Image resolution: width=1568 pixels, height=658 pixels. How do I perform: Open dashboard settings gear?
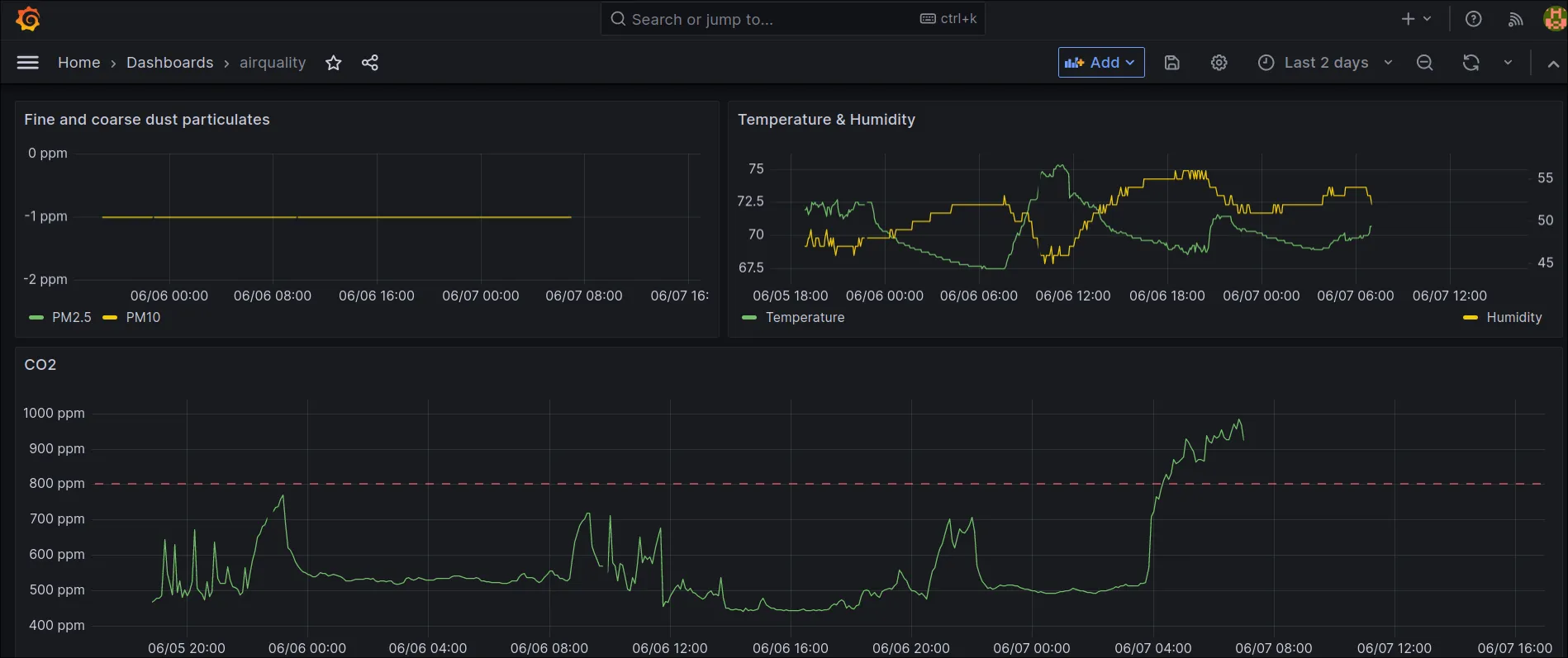click(x=1219, y=63)
